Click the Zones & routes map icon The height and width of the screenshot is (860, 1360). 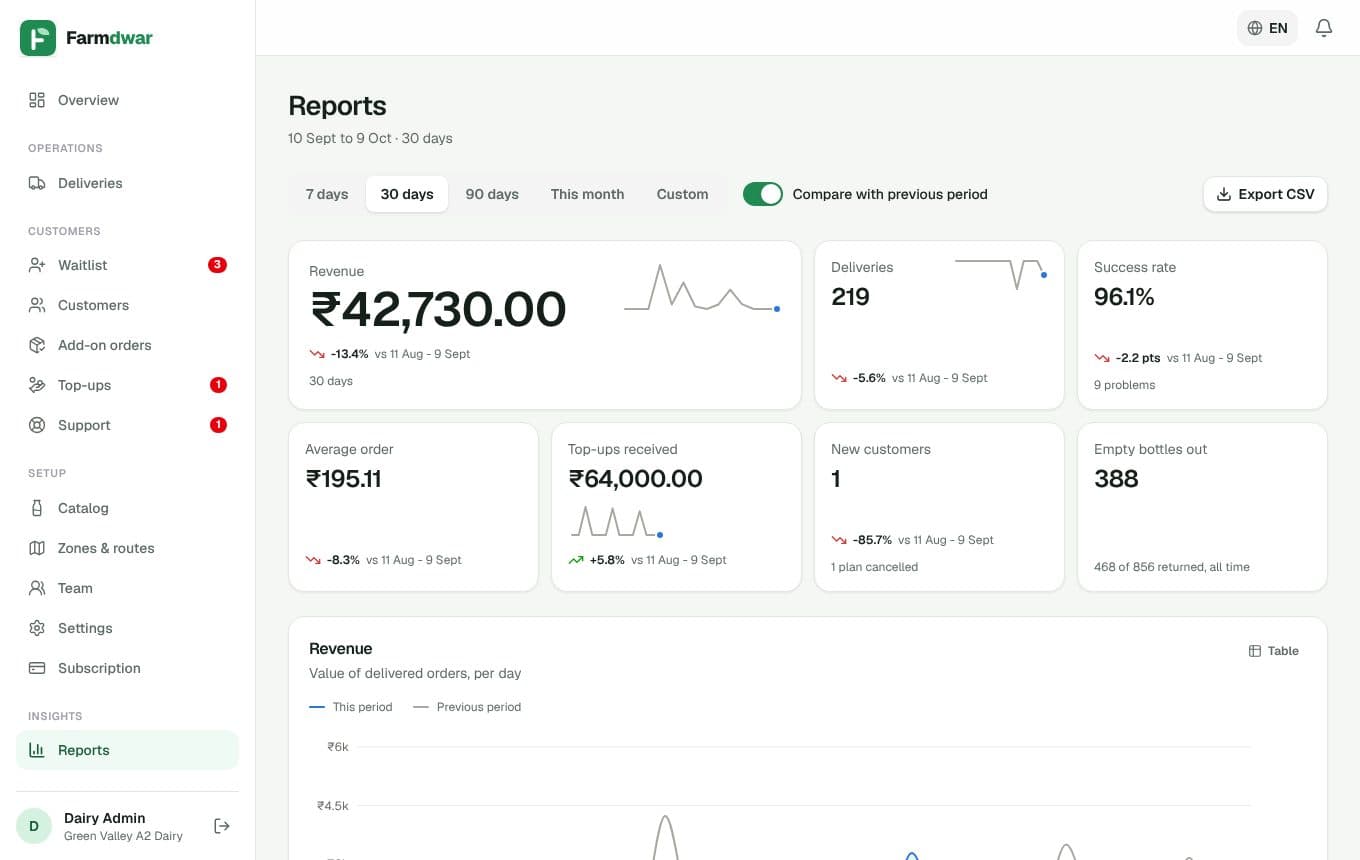pyautogui.click(x=37, y=548)
